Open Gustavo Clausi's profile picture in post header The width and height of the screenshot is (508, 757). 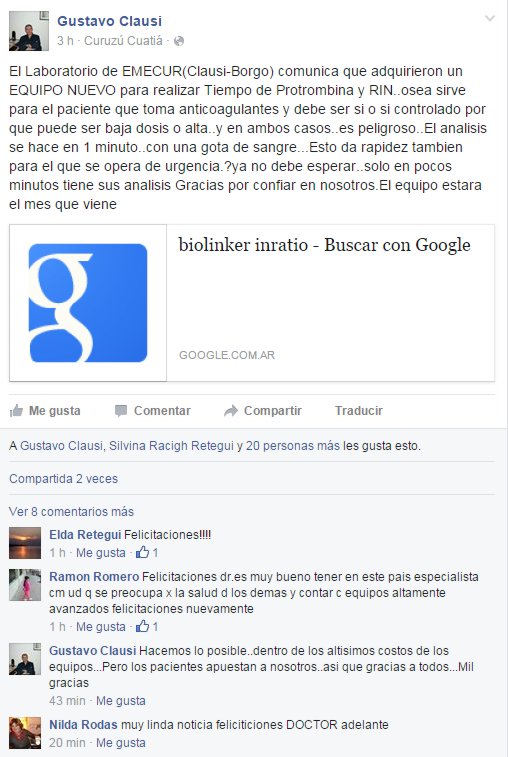pyautogui.click(x=29, y=31)
